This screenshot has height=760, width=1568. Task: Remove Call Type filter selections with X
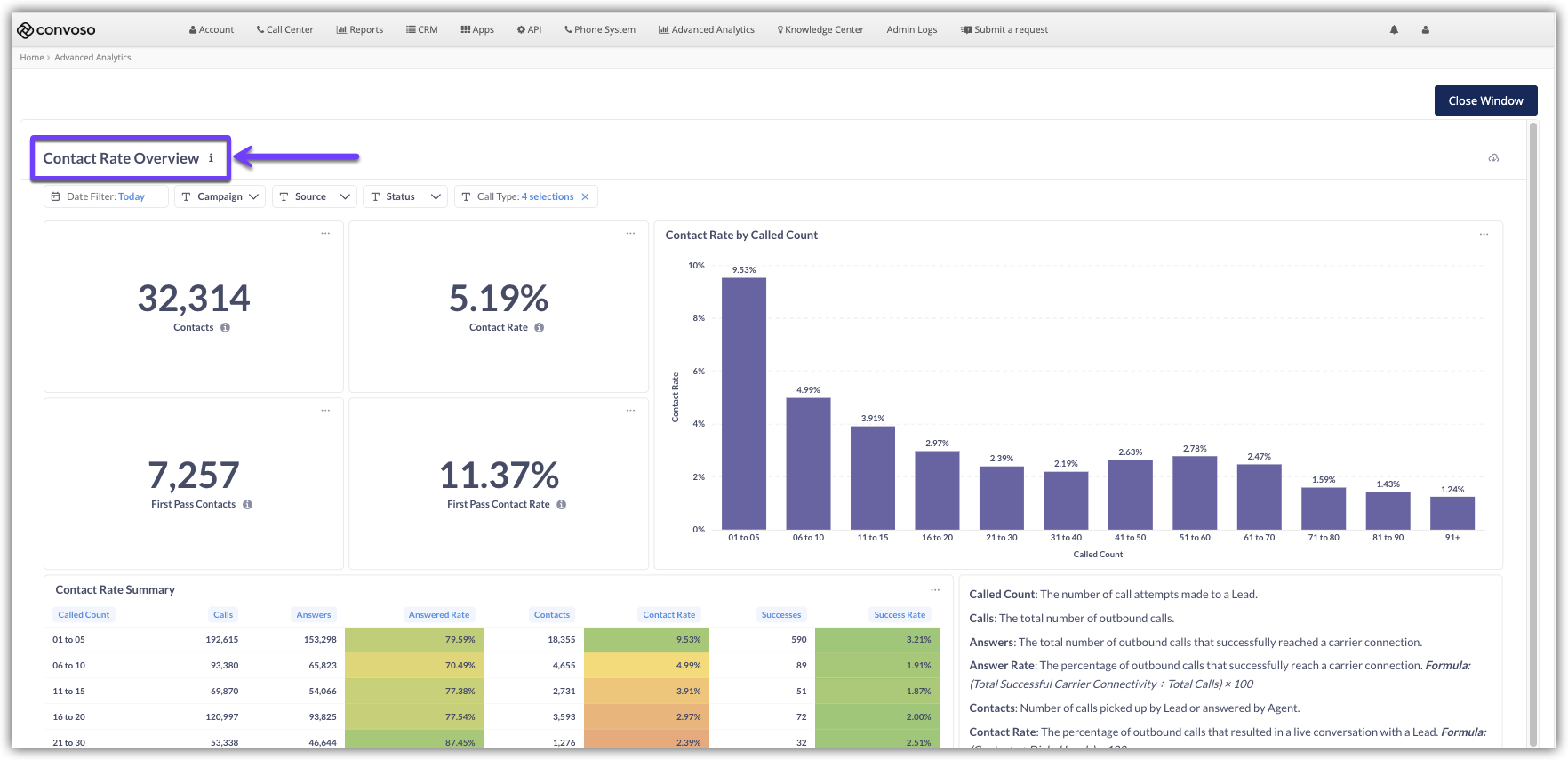tap(585, 197)
